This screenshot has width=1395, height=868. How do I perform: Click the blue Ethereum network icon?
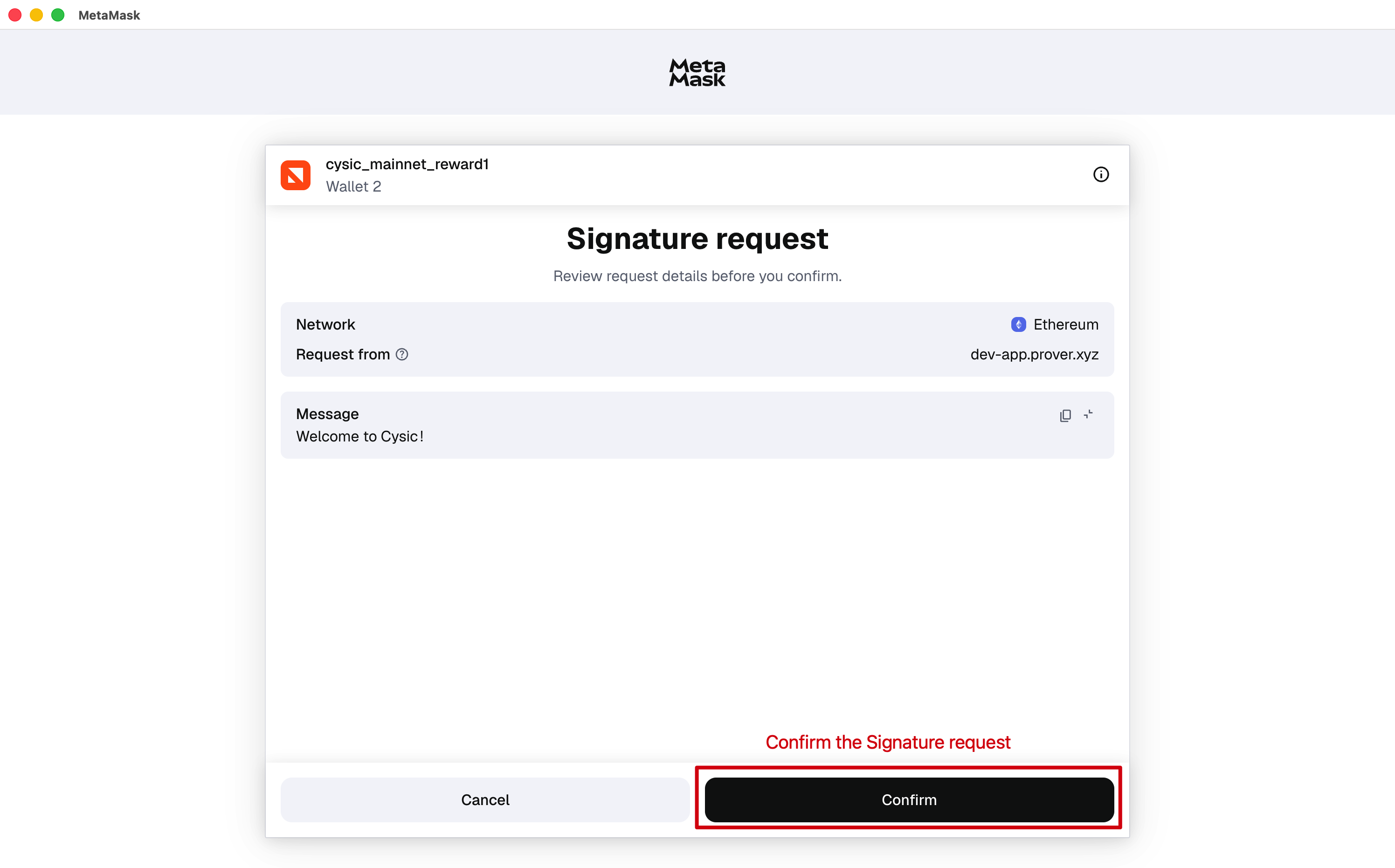click(1018, 324)
